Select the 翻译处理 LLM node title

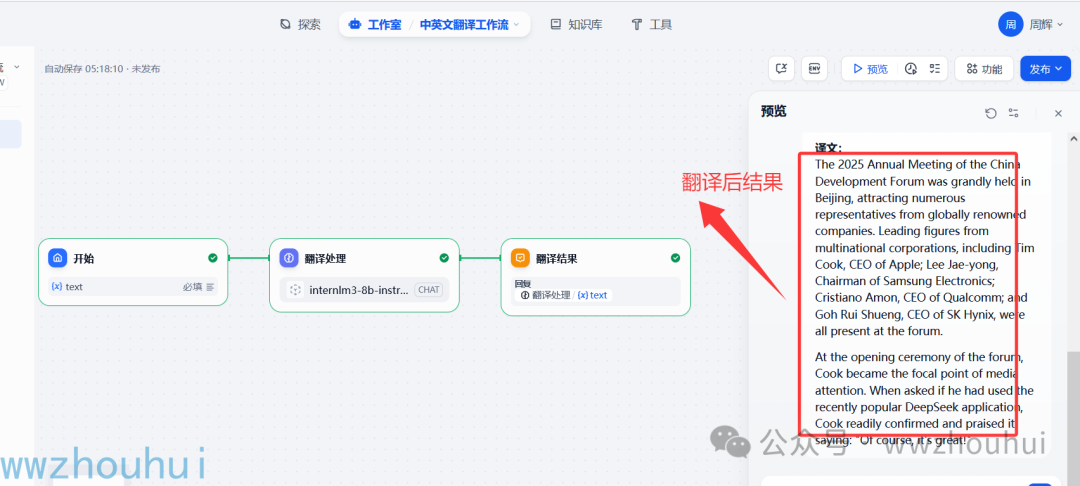[x=325, y=259]
